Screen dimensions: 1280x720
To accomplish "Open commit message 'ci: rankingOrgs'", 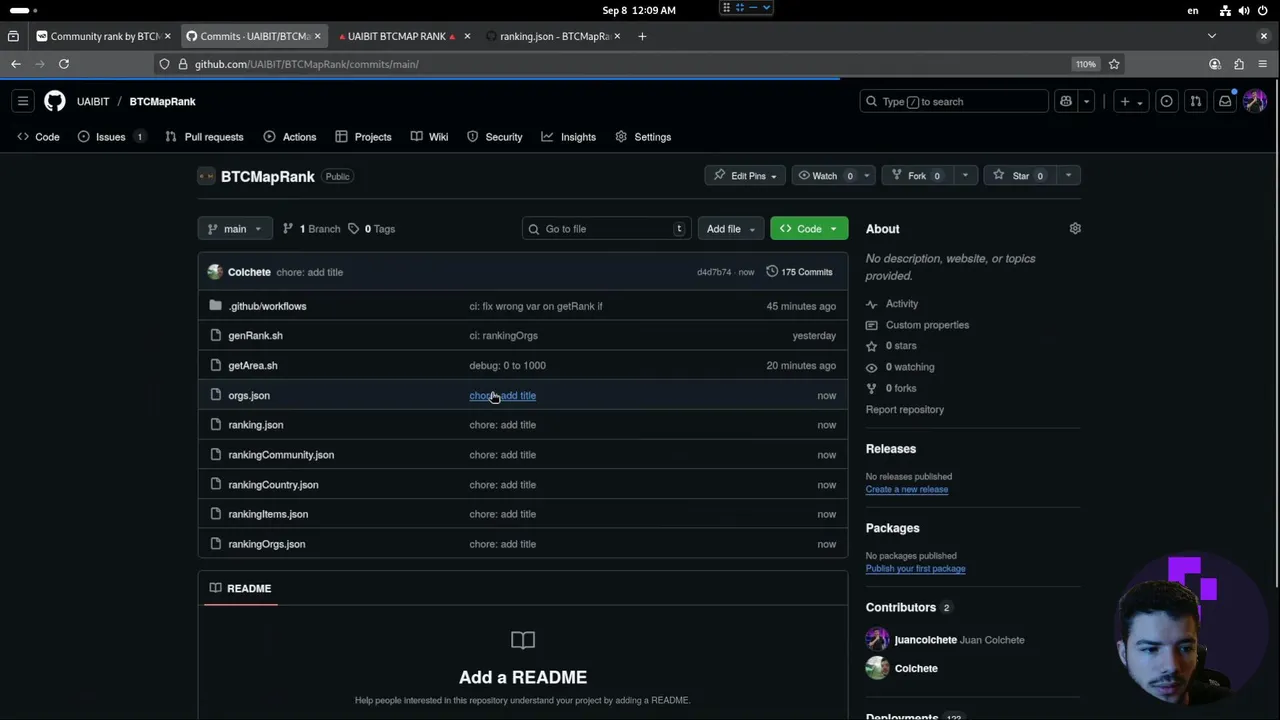I will click(x=503, y=336).
